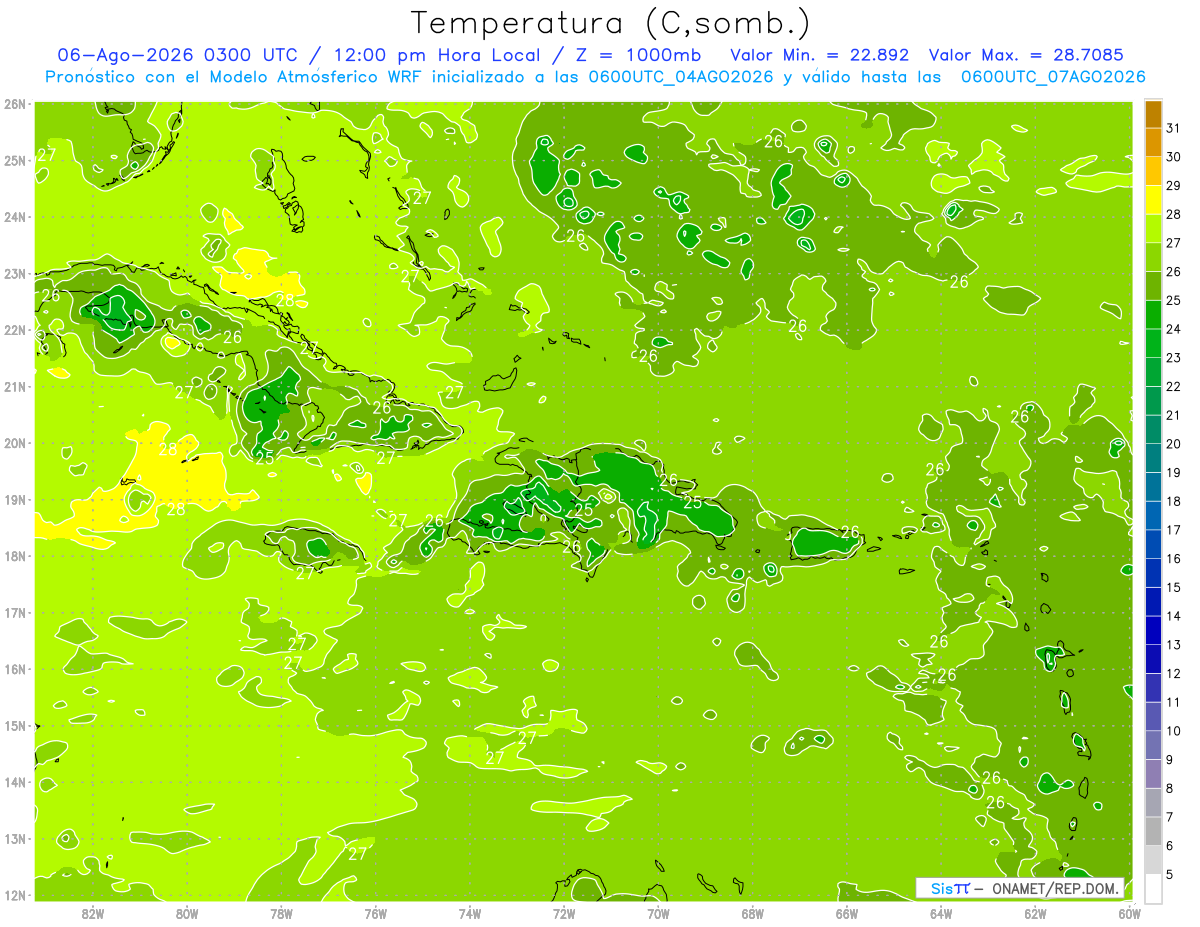Select the 'Valor Min. = 22.892' value
This screenshot has height=927, width=1200.
[x=819, y=55]
